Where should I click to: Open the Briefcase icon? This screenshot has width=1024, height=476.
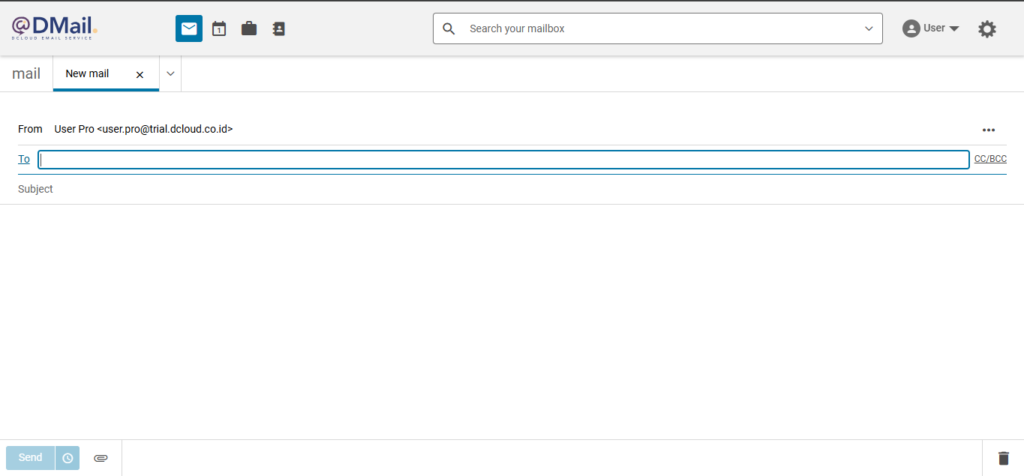point(249,29)
